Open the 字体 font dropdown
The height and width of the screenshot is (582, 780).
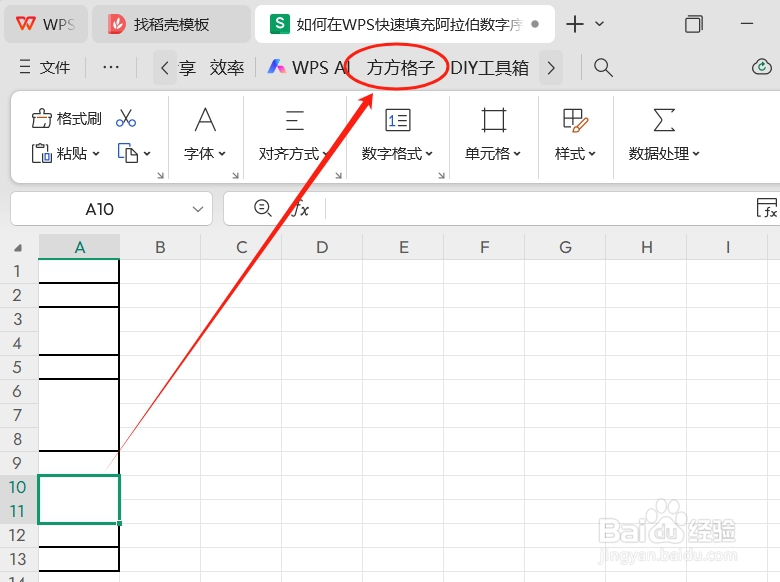click(205, 134)
